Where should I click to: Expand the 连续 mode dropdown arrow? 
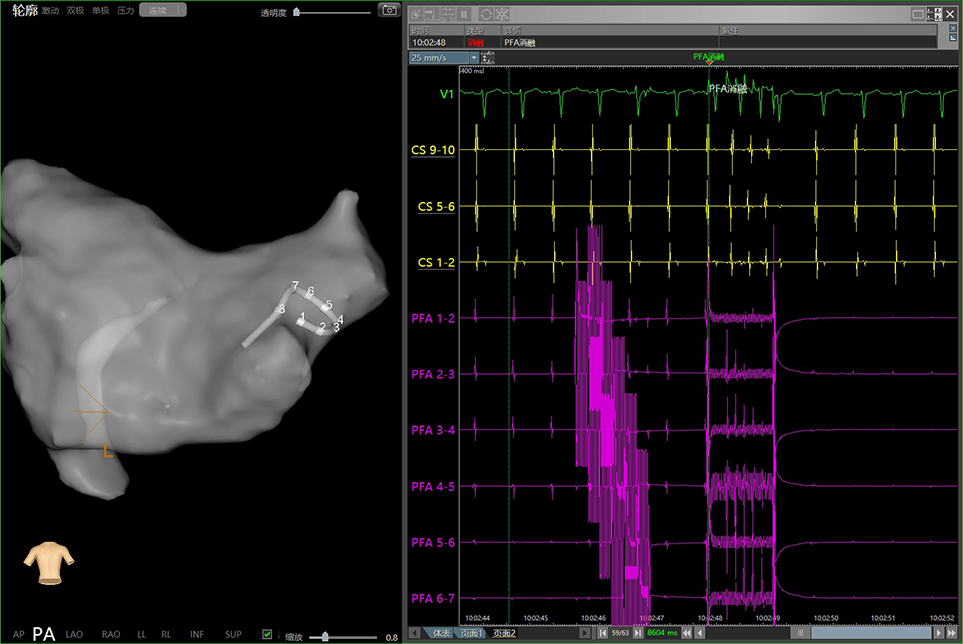(x=178, y=10)
